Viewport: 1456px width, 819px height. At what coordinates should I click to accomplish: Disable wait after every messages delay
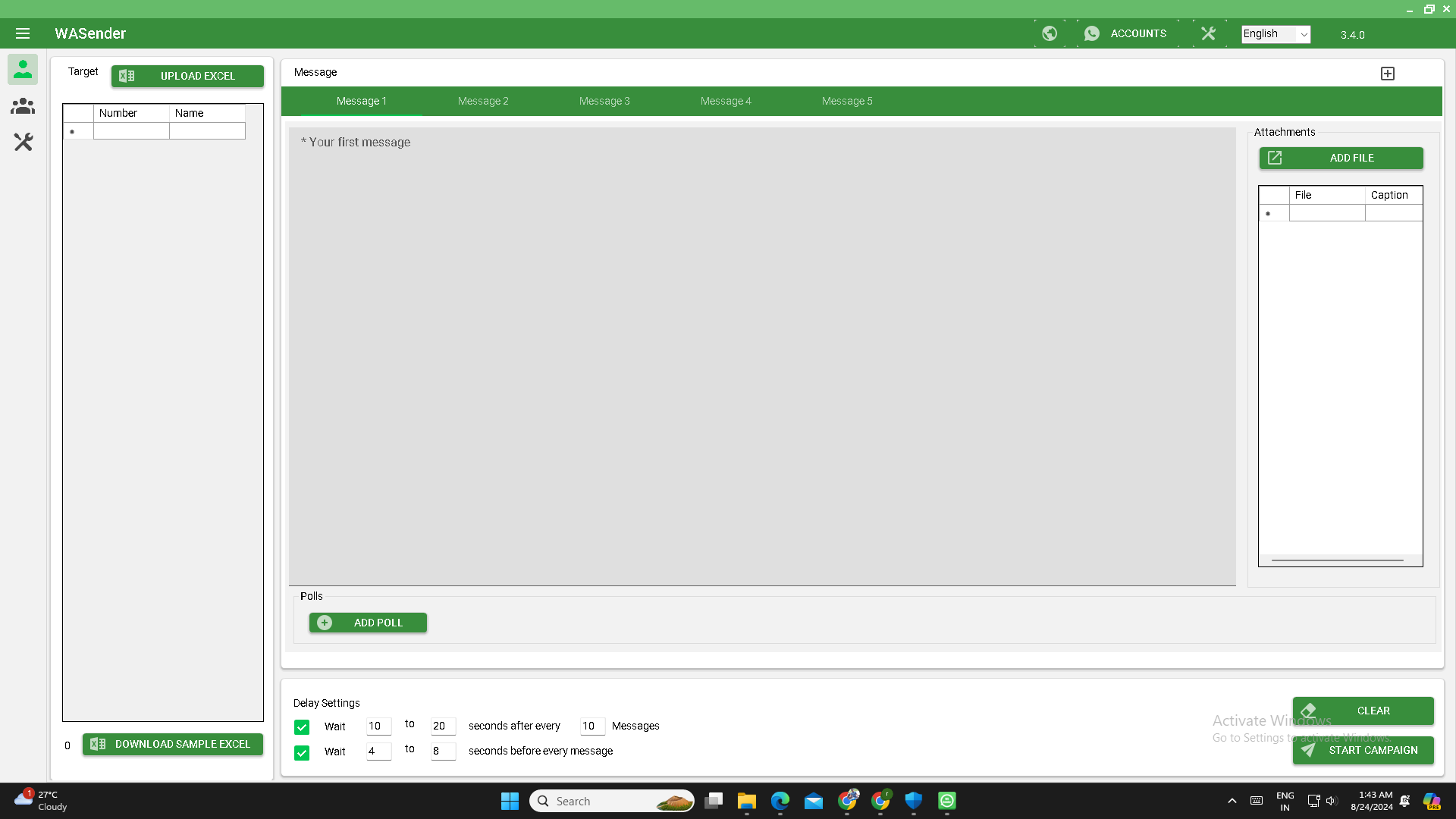click(x=302, y=726)
